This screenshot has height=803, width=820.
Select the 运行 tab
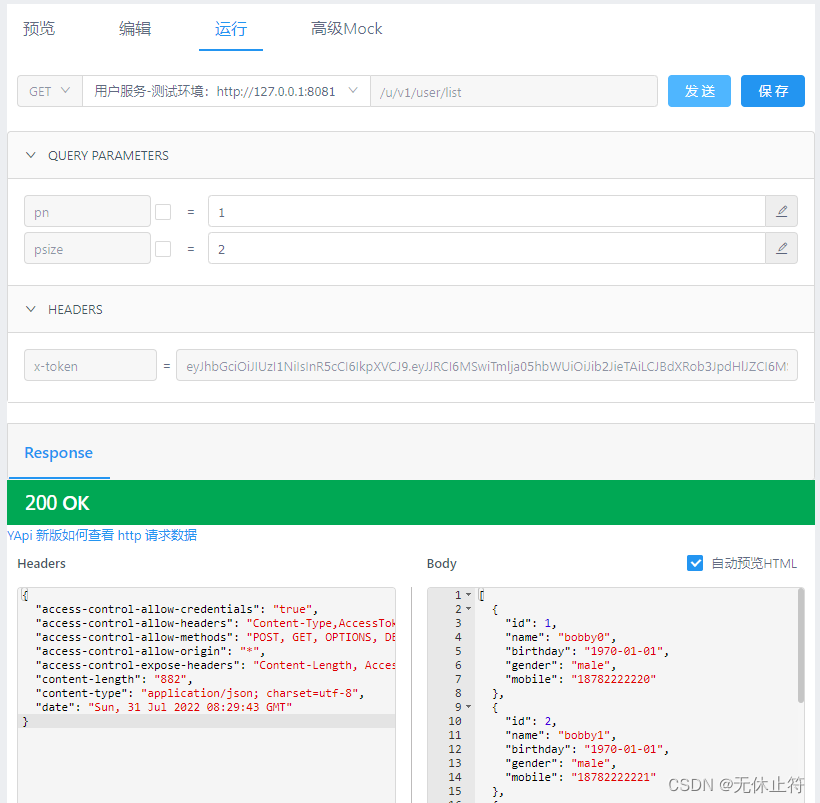tap(231, 28)
